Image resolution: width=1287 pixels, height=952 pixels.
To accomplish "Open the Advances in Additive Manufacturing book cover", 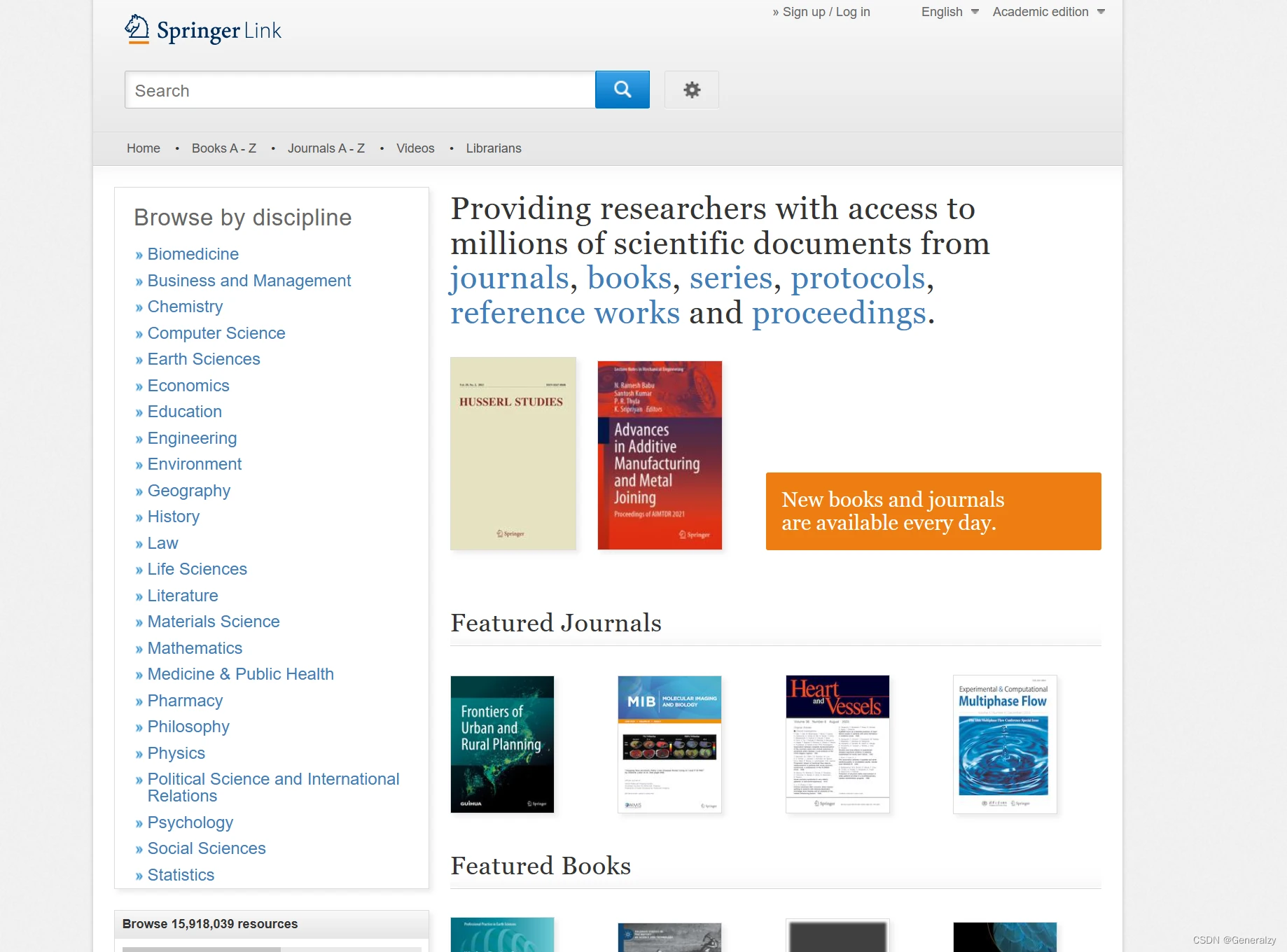I will tap(660, 455).
